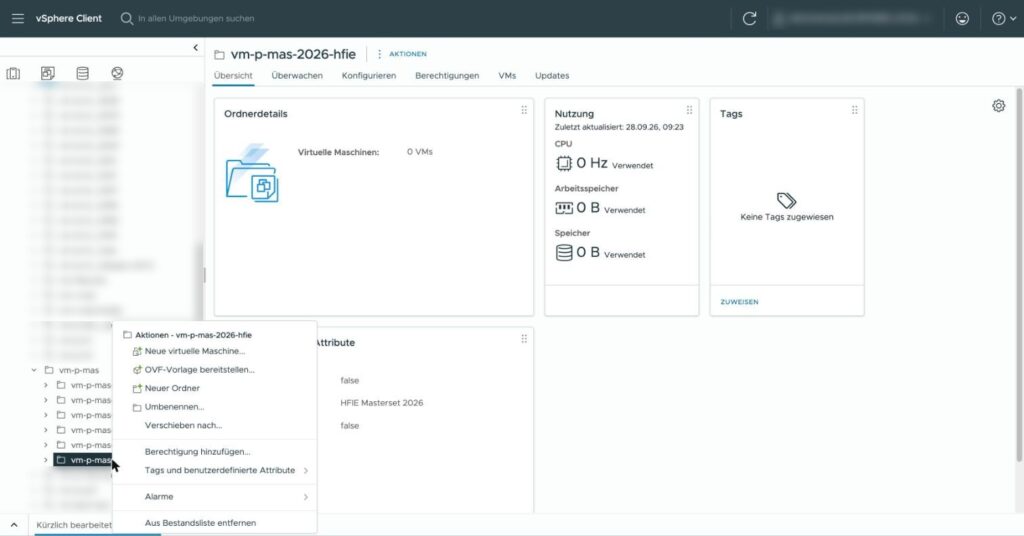The image size is (1024, 536).
Task: Click the refresh icon in top bar
Action: pyautogui.click(x=749, y=18)
